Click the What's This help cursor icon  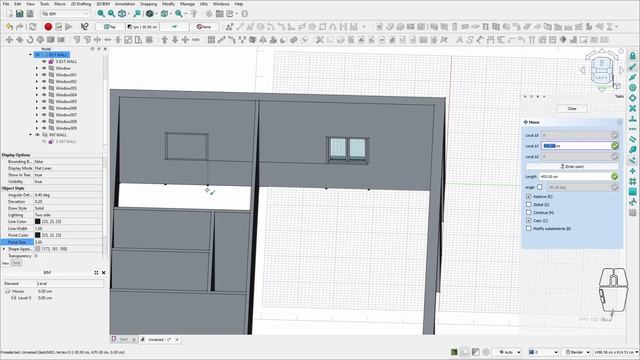pyautogui.click(x=84, y=27)
